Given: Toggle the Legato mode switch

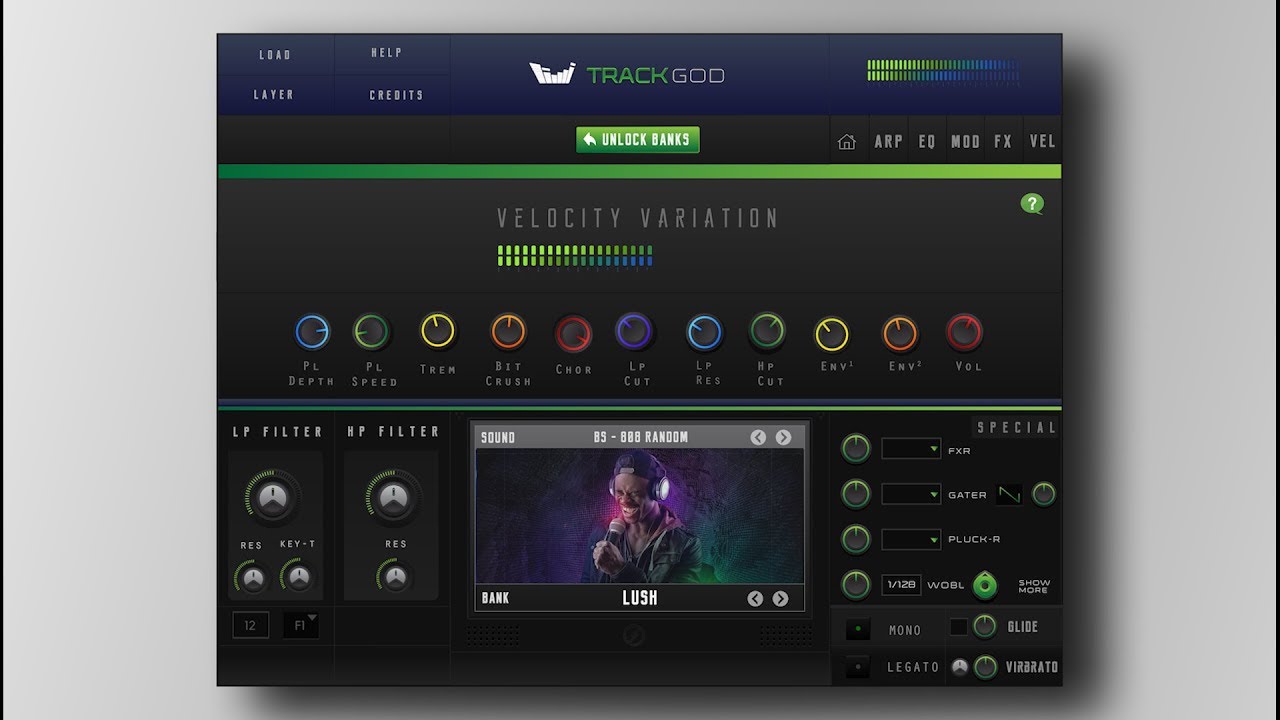Looking at the screenshot, I should tap(857, 667).
